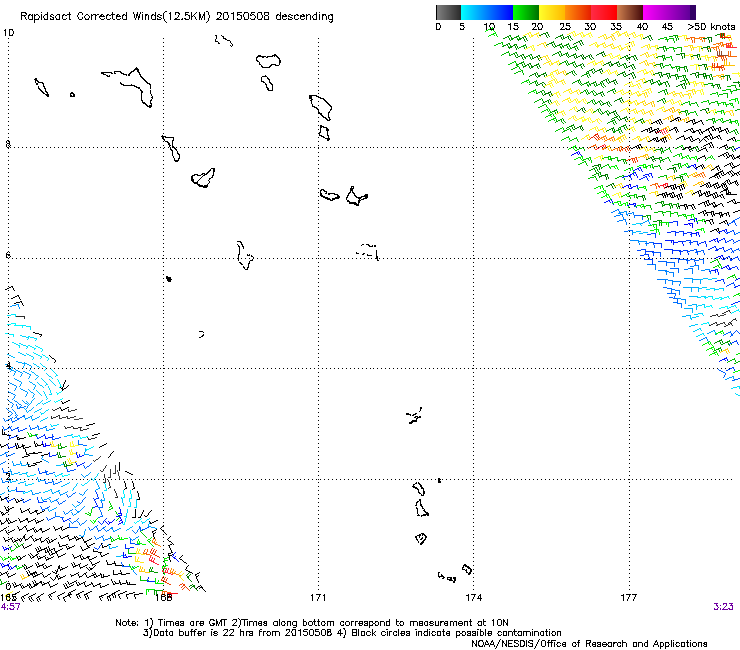Screen dimensions: 740x650
Task: Click the blue 10-15 knots color segment
Action: click(500, 12)
